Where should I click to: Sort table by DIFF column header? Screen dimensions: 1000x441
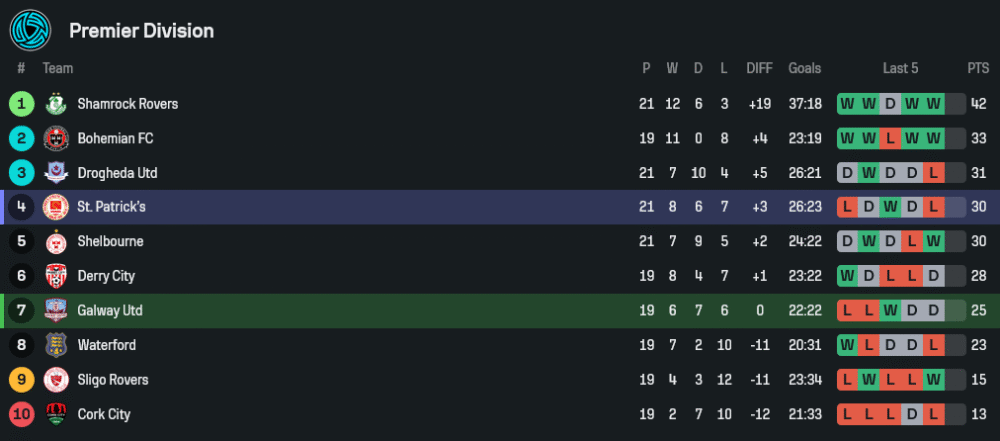(759, 69)
